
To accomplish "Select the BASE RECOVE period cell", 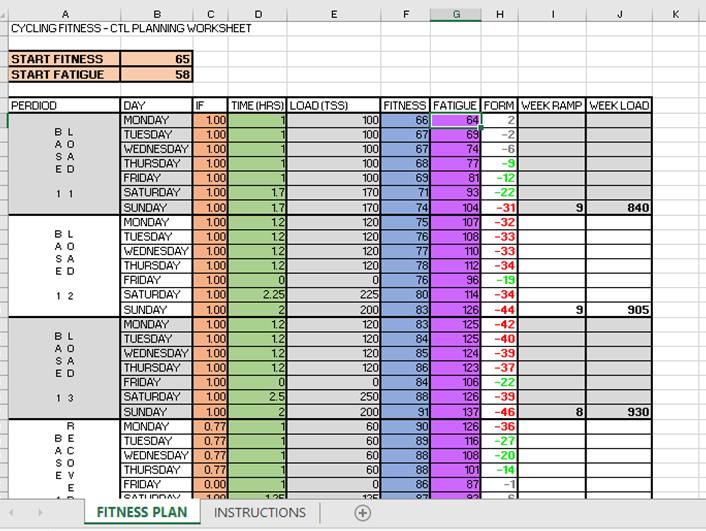I will point(64,459).
